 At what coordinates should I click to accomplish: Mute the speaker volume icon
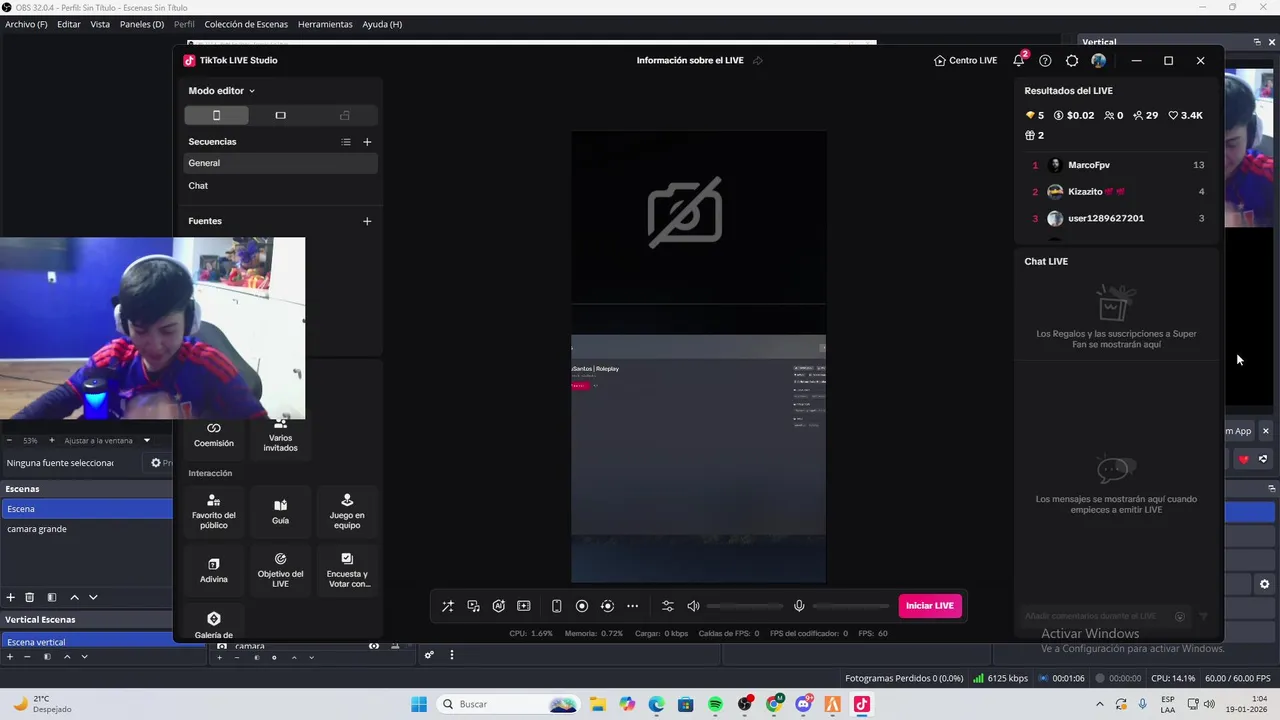click(693, 606)
